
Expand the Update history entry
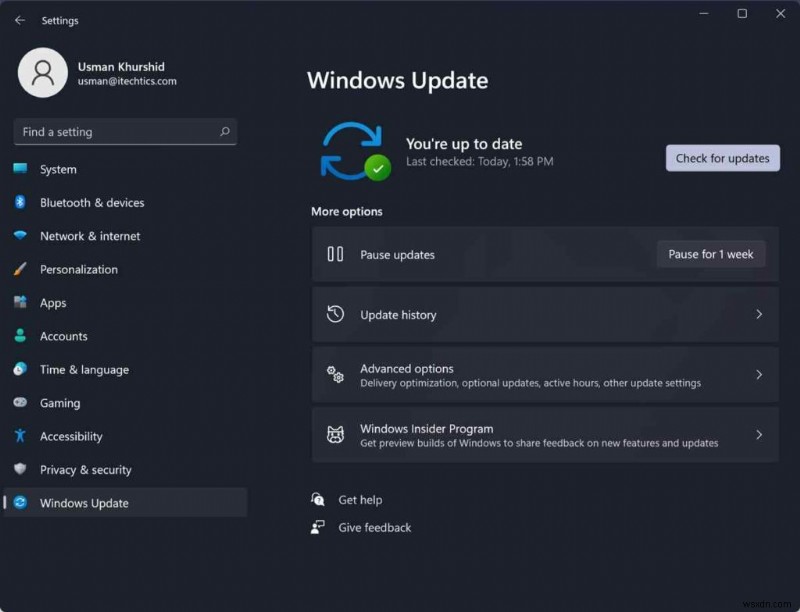[x=760, y=314]
